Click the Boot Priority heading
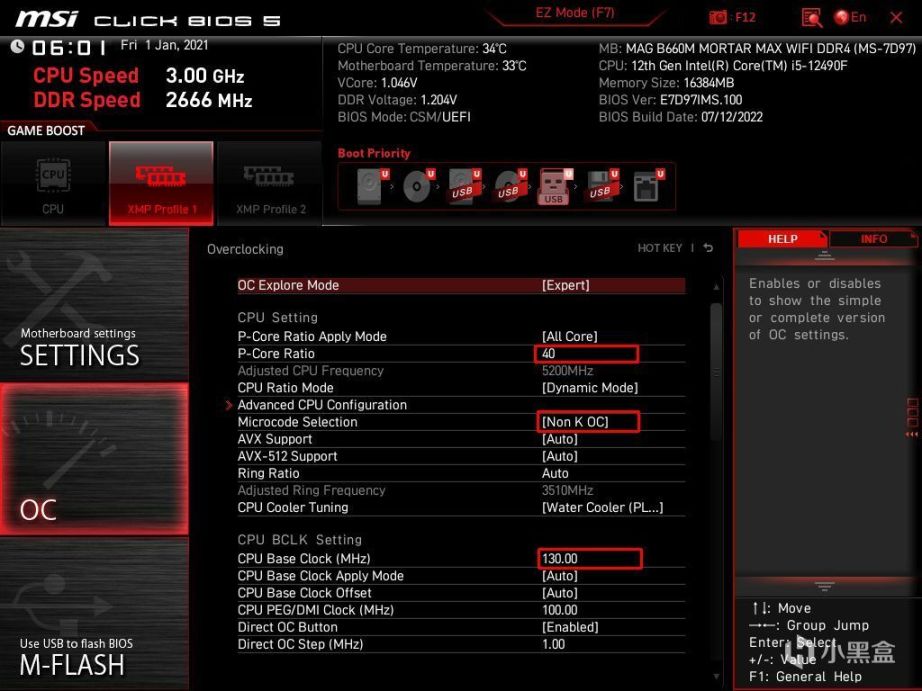The width and height of the screenshot is (922, 691). pos(374,153)
